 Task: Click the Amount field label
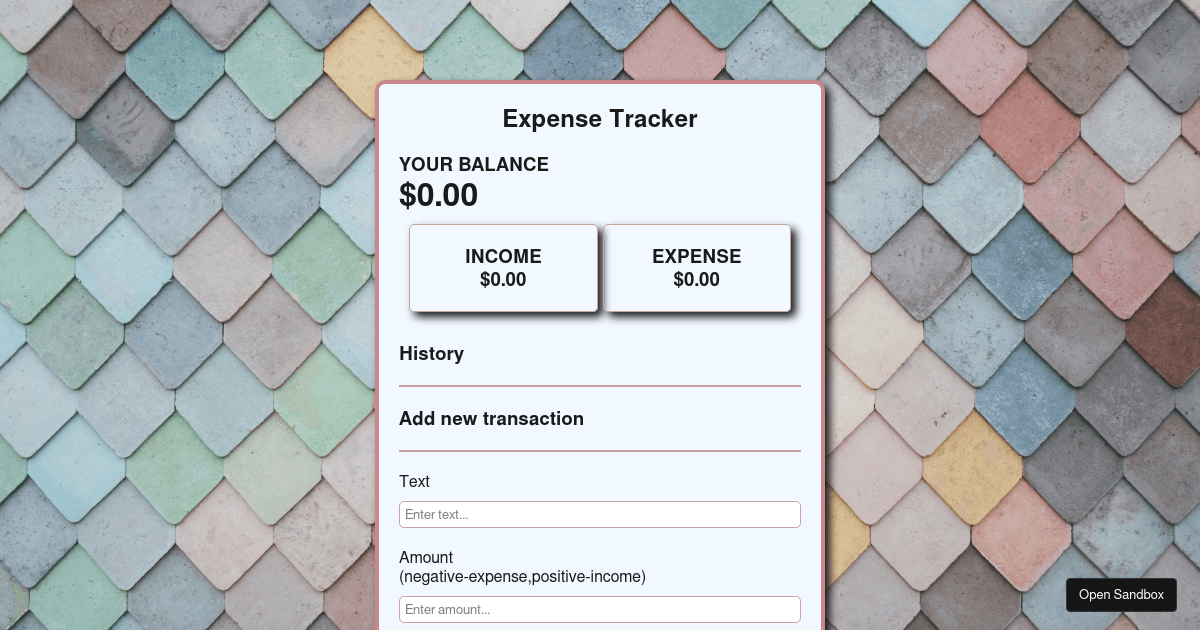[426, 557]
